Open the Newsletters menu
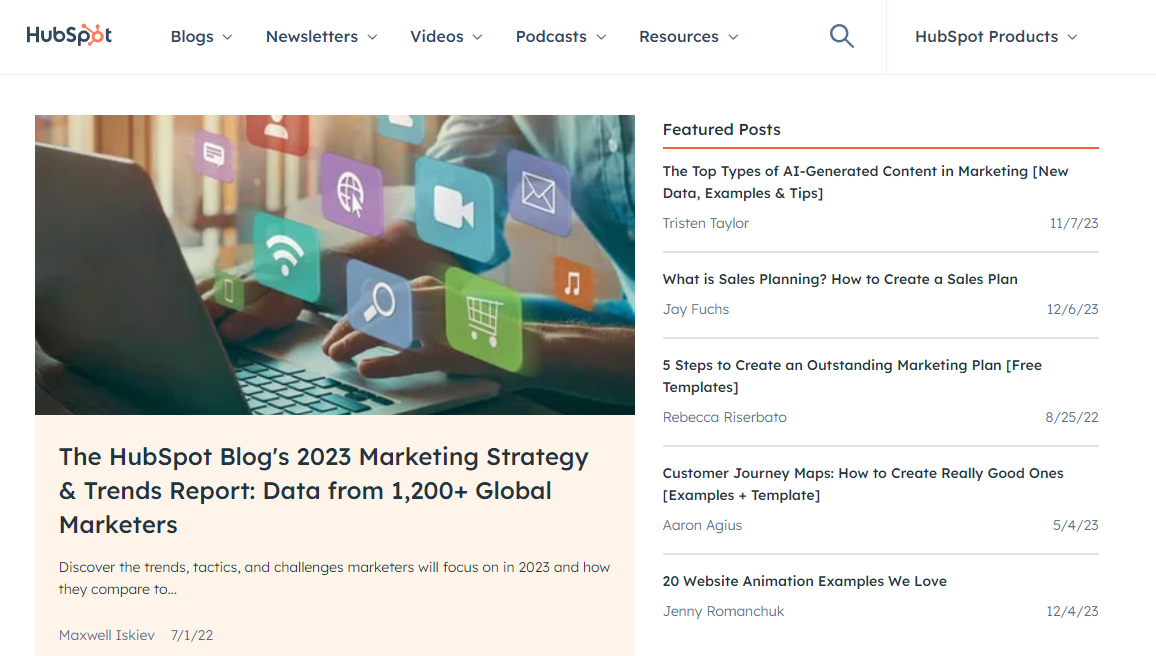The image size is (1156, 656). click(321, 37)
